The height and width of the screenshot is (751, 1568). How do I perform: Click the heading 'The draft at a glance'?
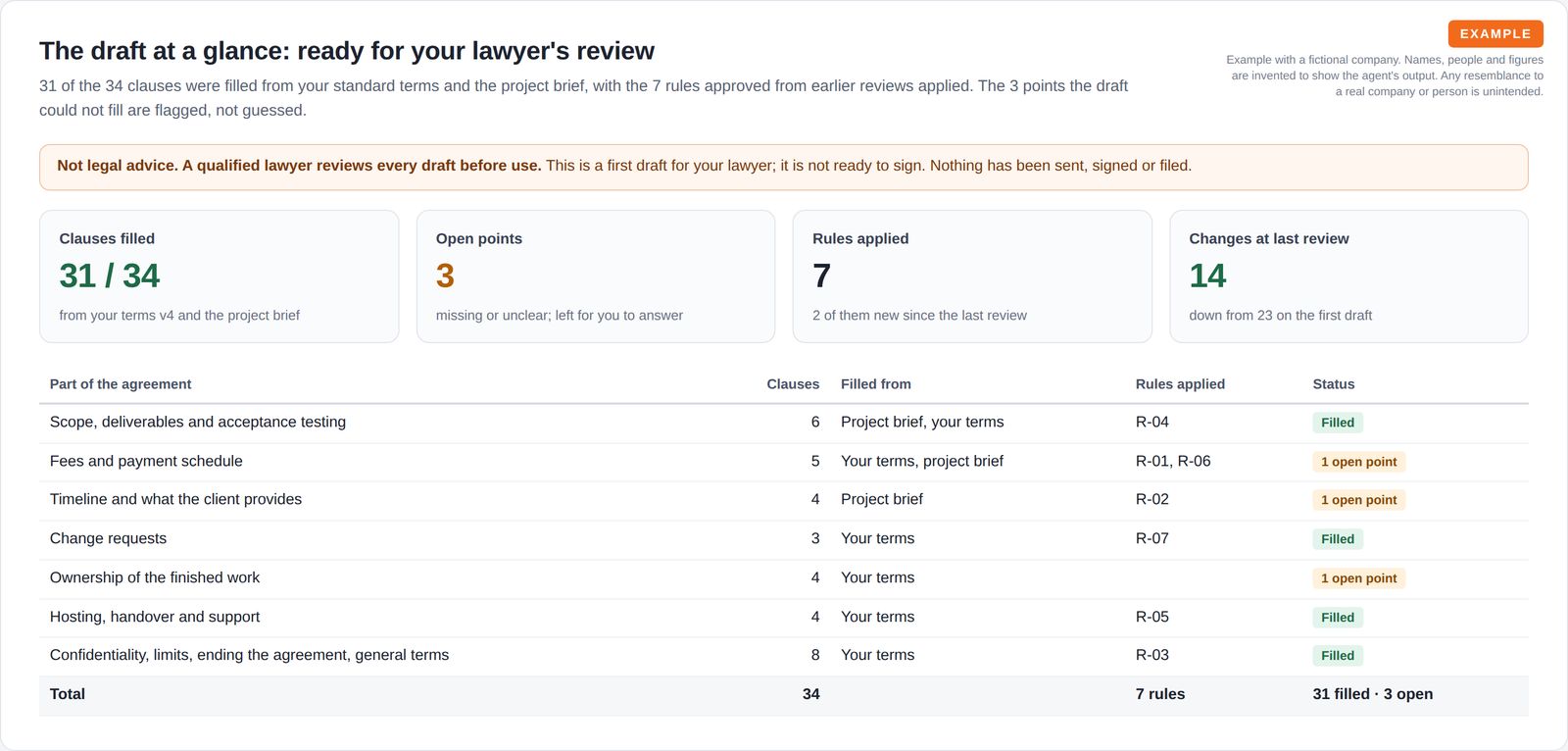[347, 51]
